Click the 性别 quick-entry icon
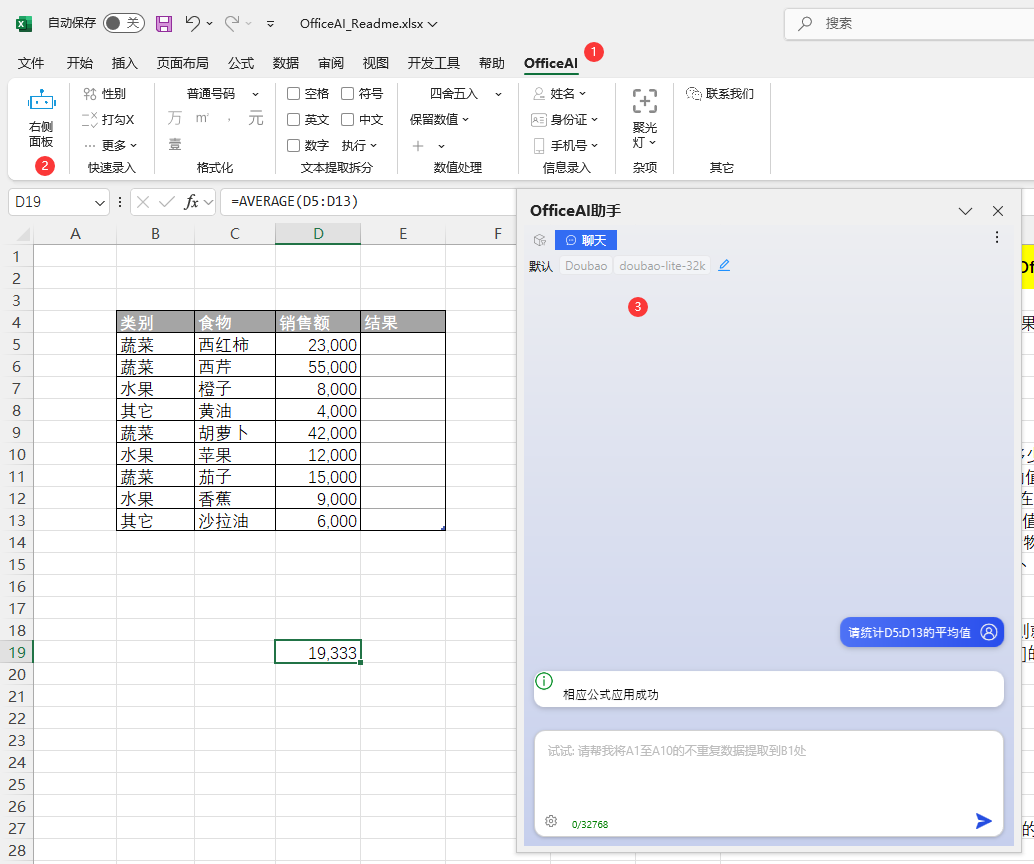The width and height of the screenshot is (1034, 864). [90, 94]
